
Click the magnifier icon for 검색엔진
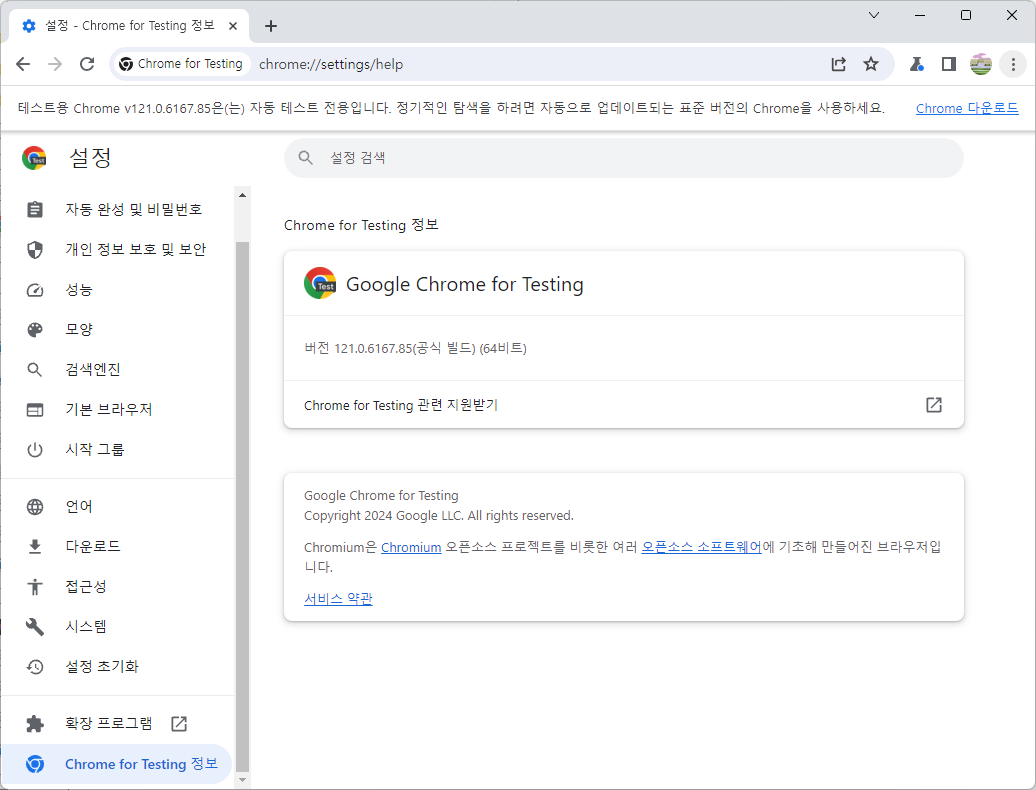[35, 370]
